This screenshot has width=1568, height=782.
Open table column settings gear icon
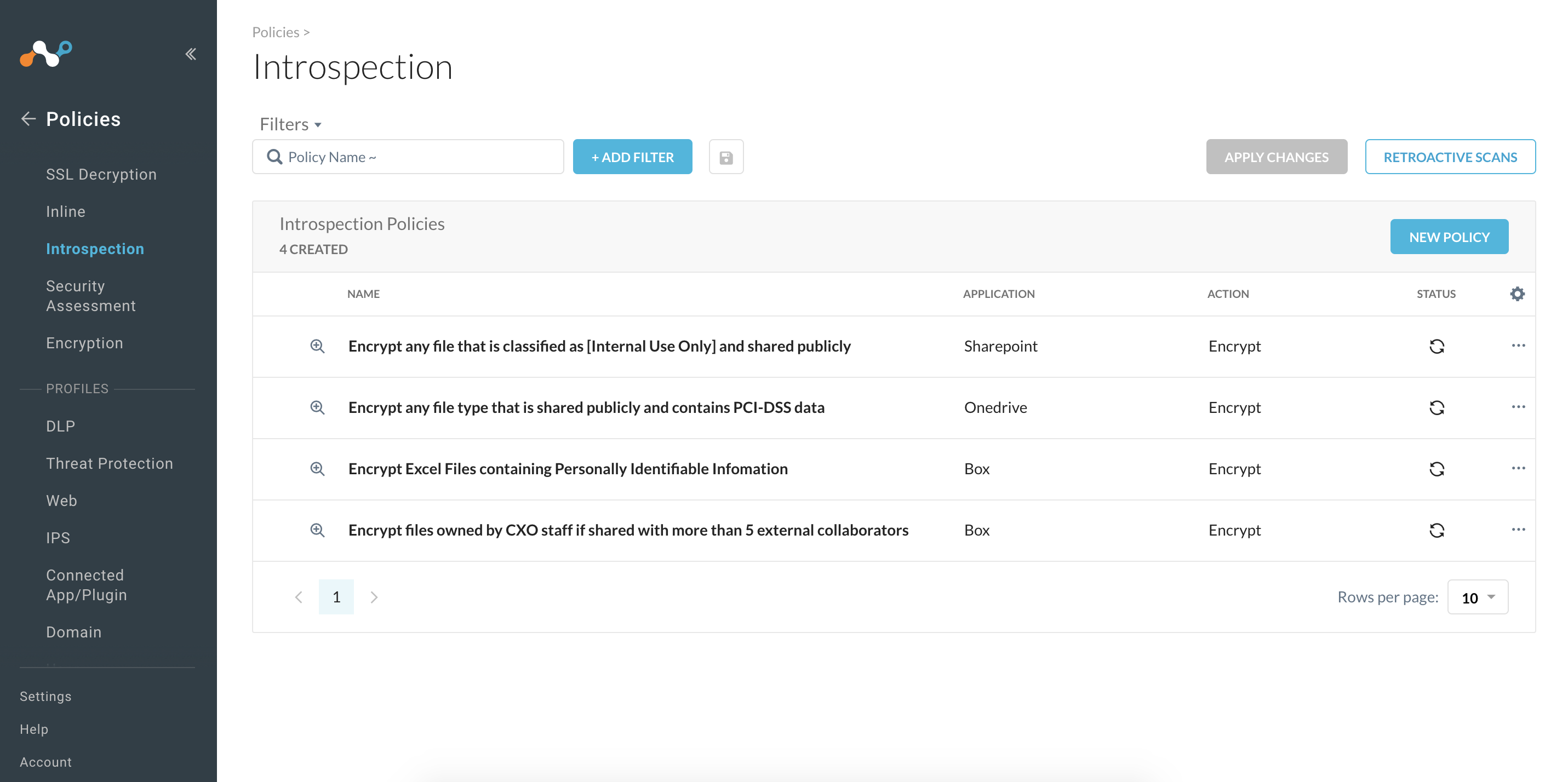[x=1517, y=294]
